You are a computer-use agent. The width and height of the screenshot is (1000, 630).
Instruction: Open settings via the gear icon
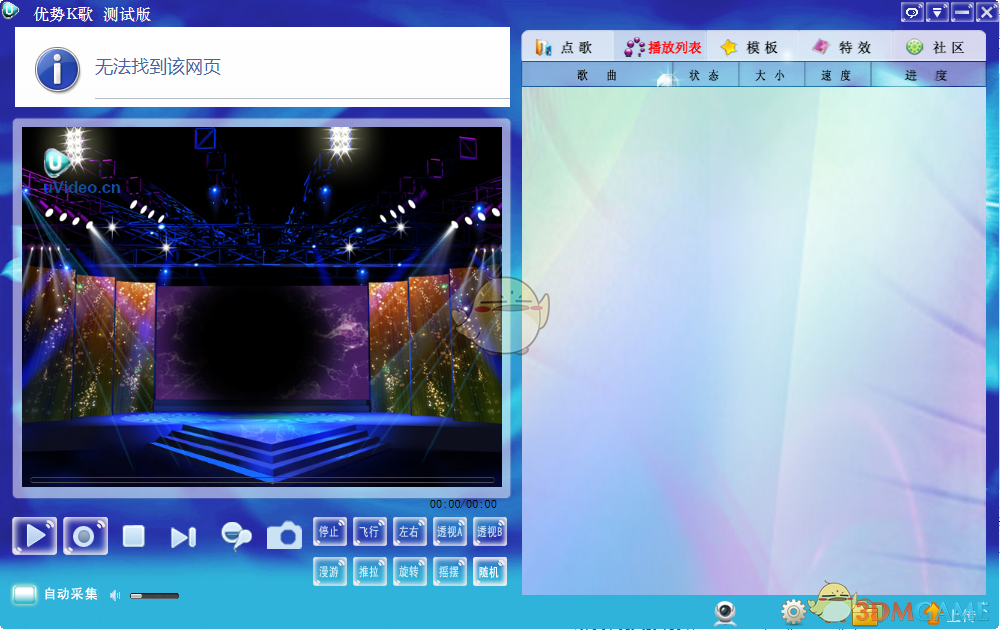(794, 611)
